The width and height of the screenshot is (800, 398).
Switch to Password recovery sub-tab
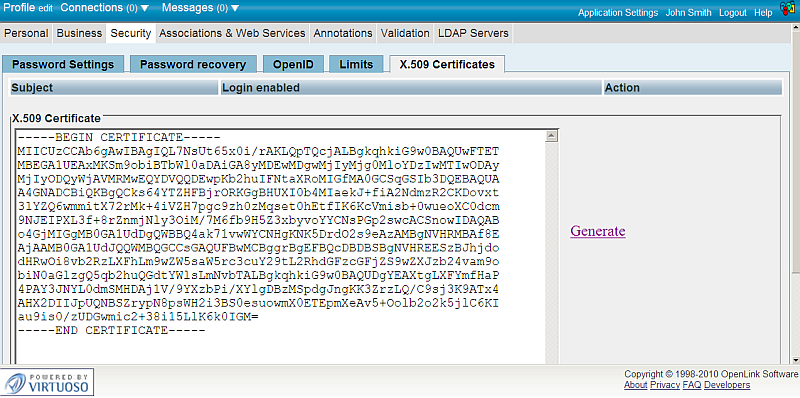click(x=193, y=64)
